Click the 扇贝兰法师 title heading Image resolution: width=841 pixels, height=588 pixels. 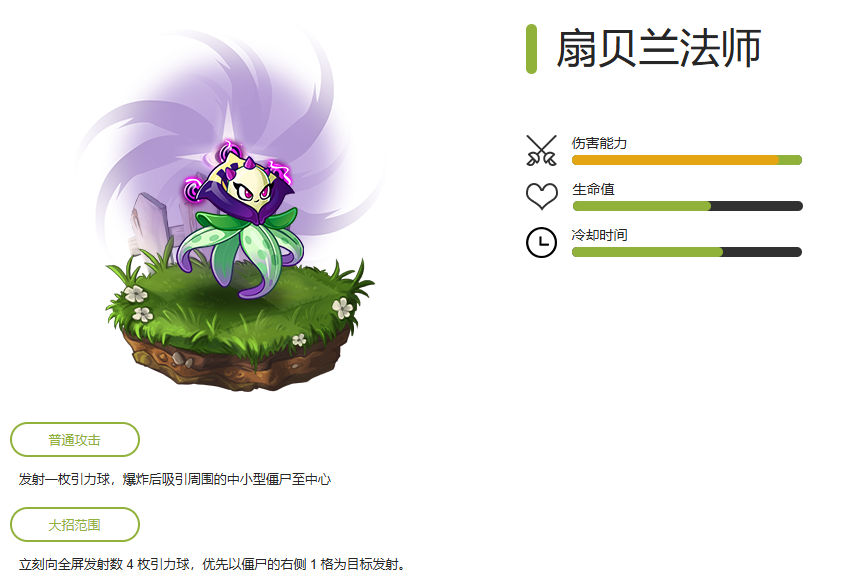[659, 48]
